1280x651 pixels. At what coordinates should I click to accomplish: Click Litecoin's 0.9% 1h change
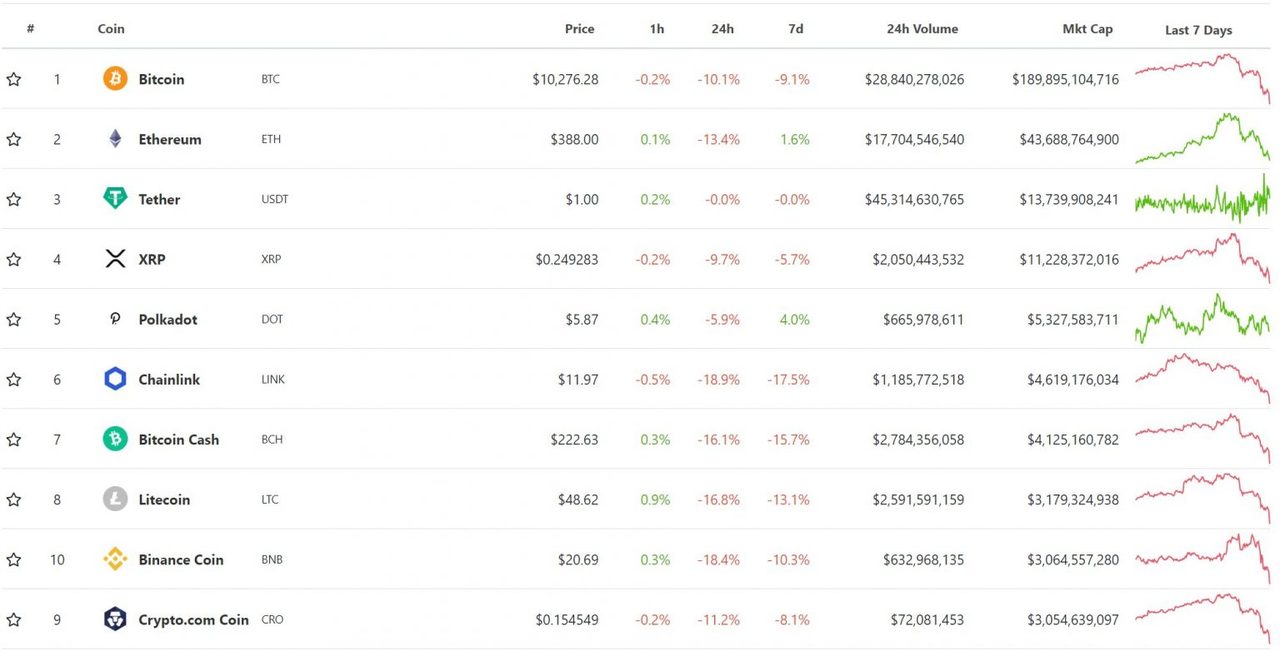pyautogui.click(x=655, y=499)
